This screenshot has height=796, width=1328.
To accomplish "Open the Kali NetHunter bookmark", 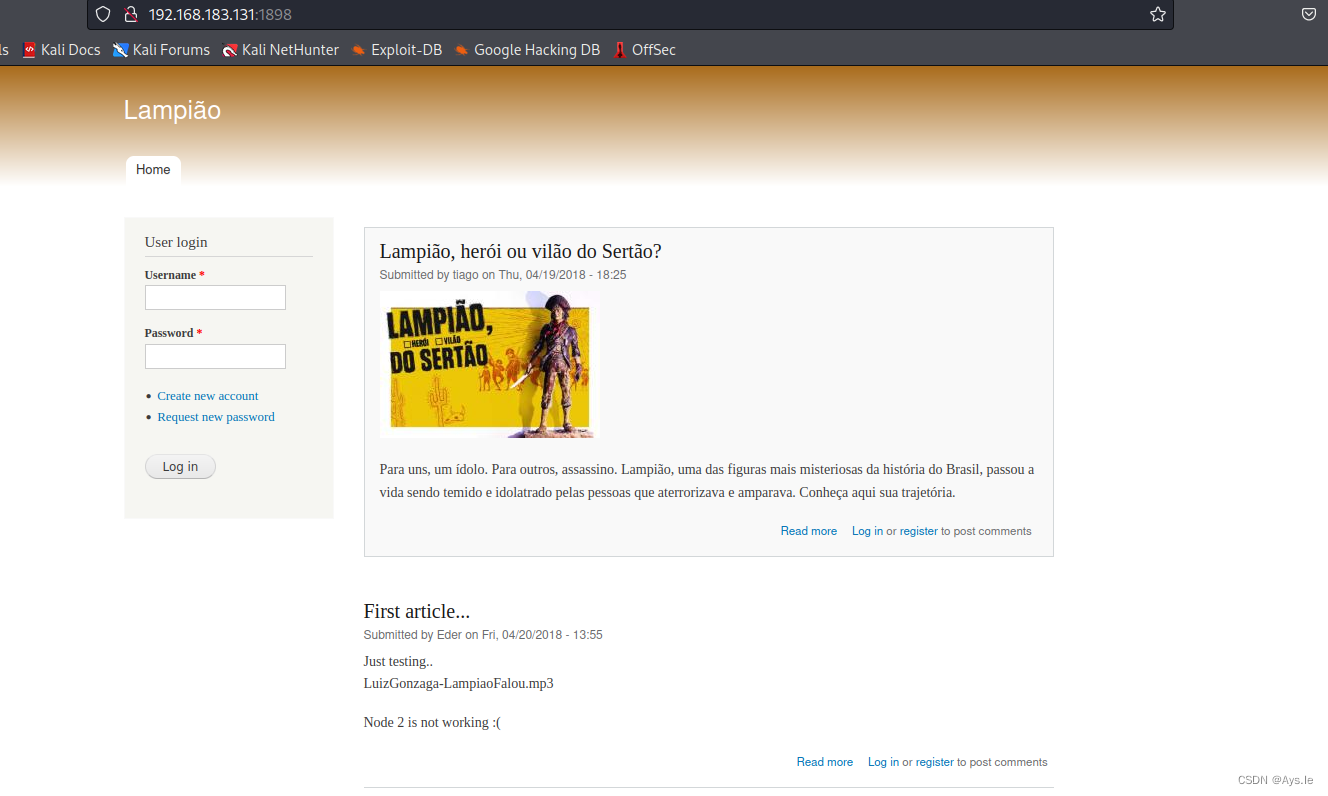I will point(281,49).
